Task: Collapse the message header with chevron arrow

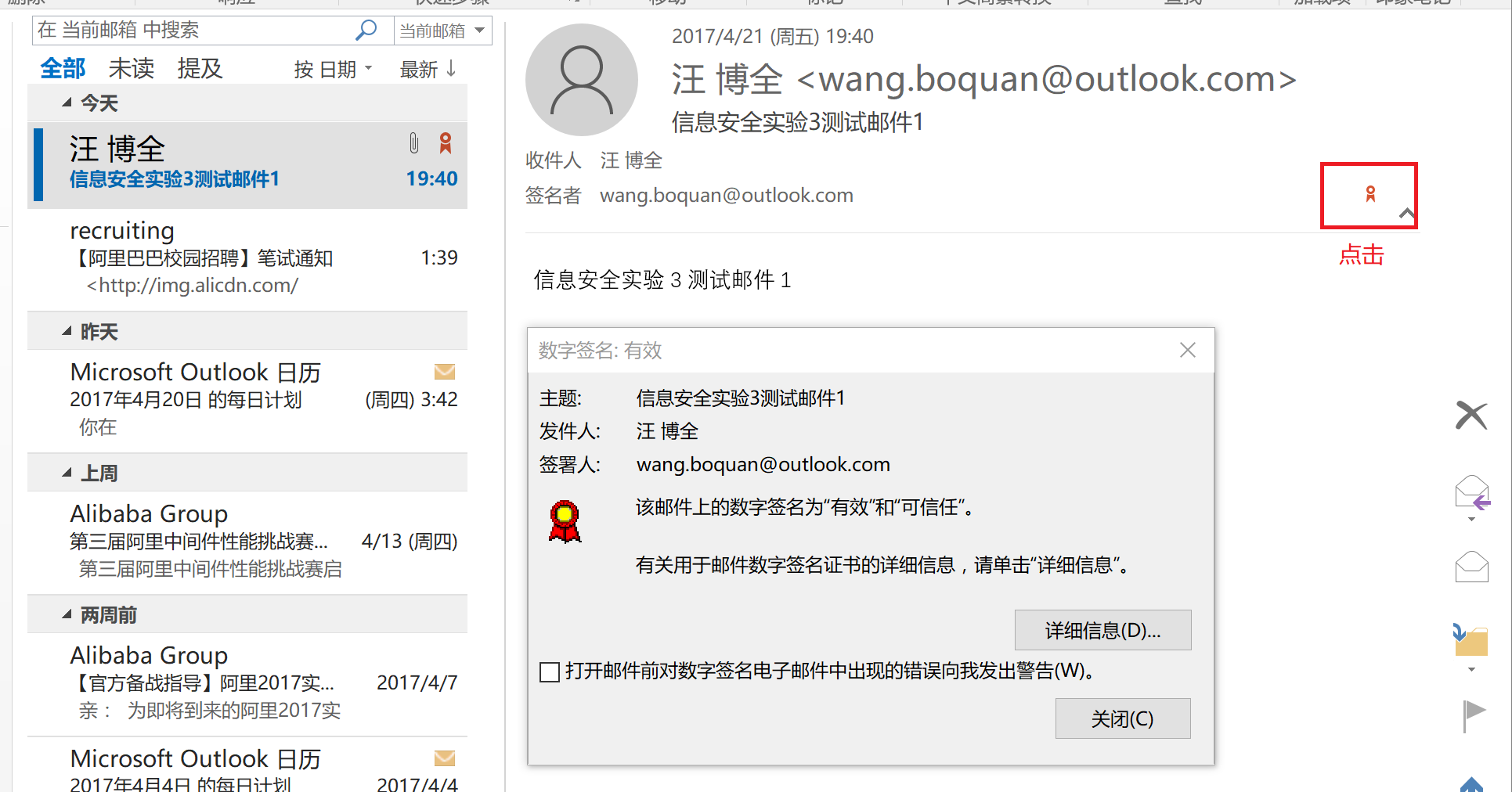Action: pyautogui.click(x=1406, y=213)
